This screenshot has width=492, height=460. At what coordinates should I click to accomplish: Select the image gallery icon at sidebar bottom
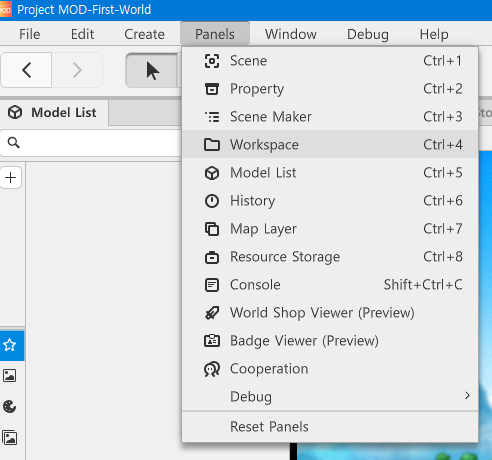click(x=10, y=438)
